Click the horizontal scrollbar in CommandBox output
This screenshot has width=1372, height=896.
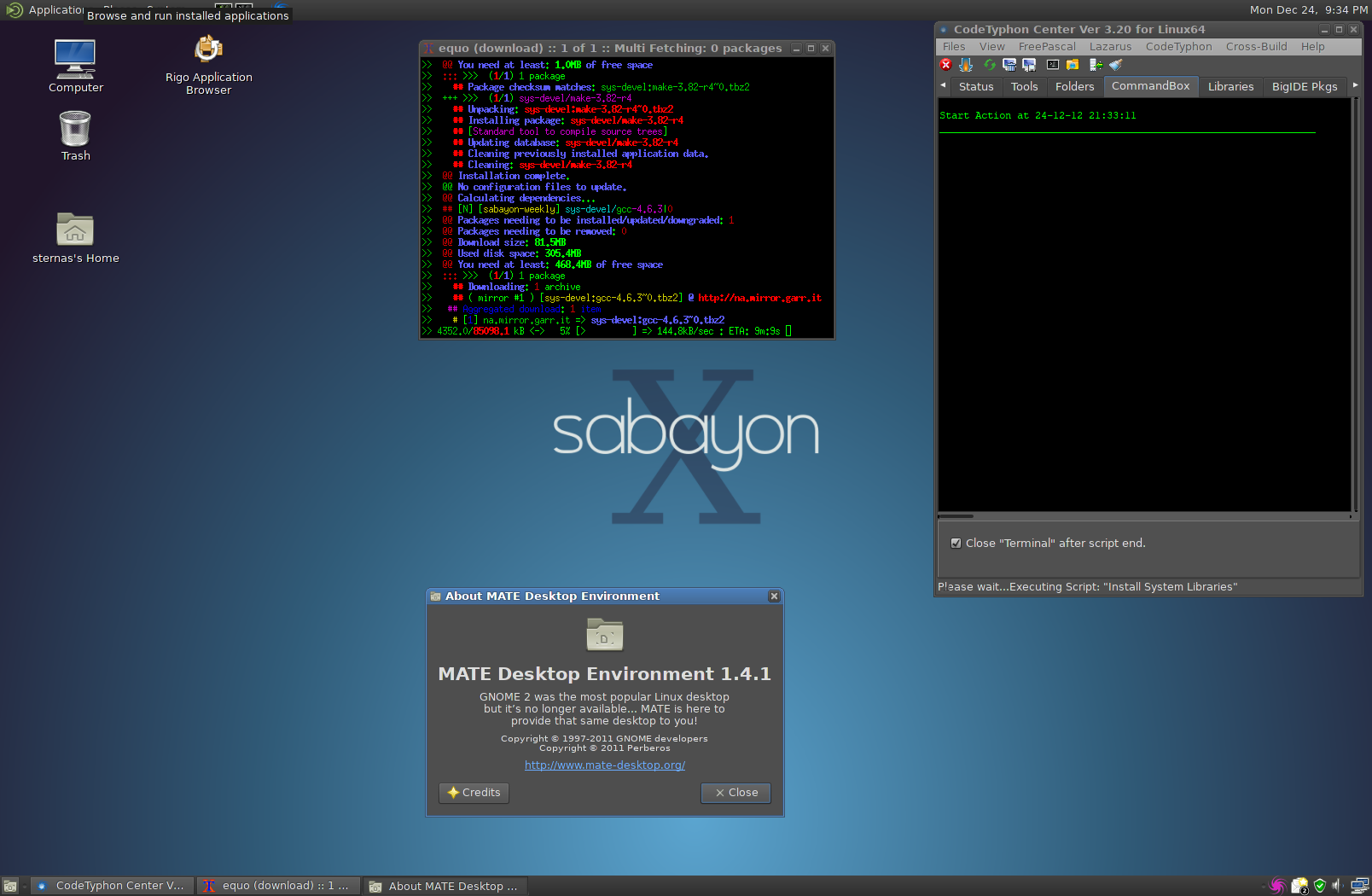1144,516
